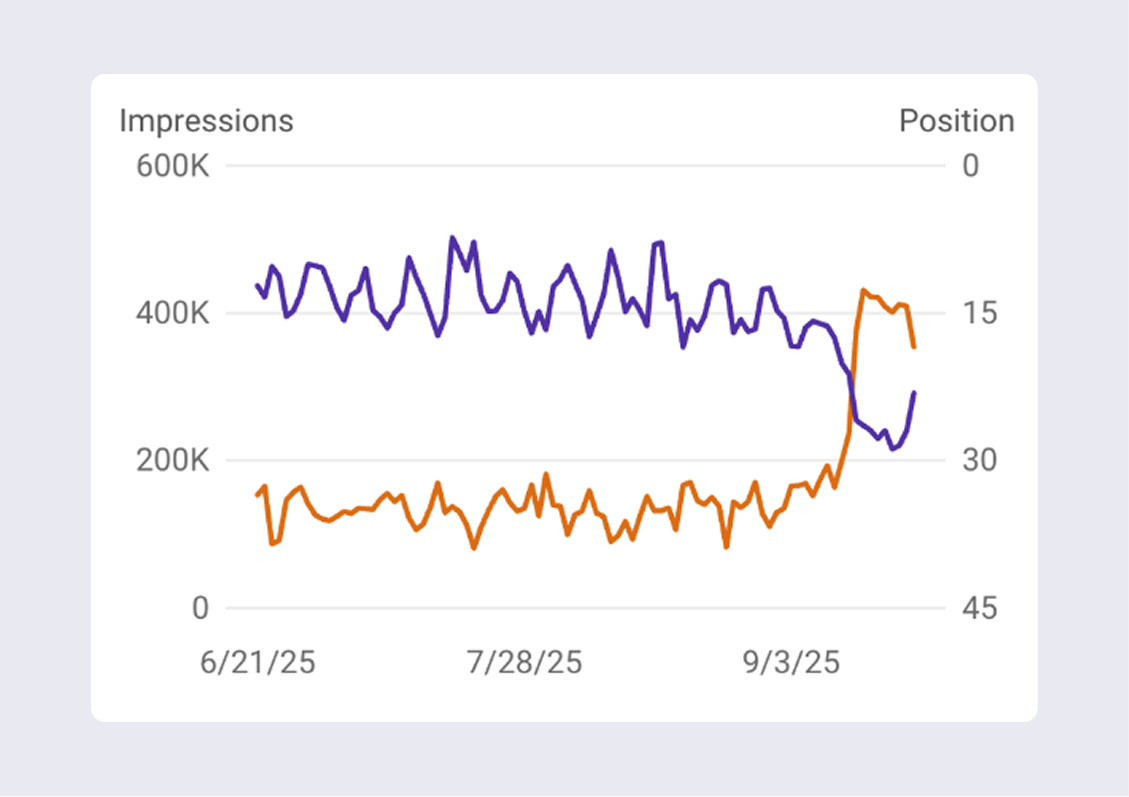Click the Position axis title
This screenshot has width=1129, height=797.
tap(956, 121)
